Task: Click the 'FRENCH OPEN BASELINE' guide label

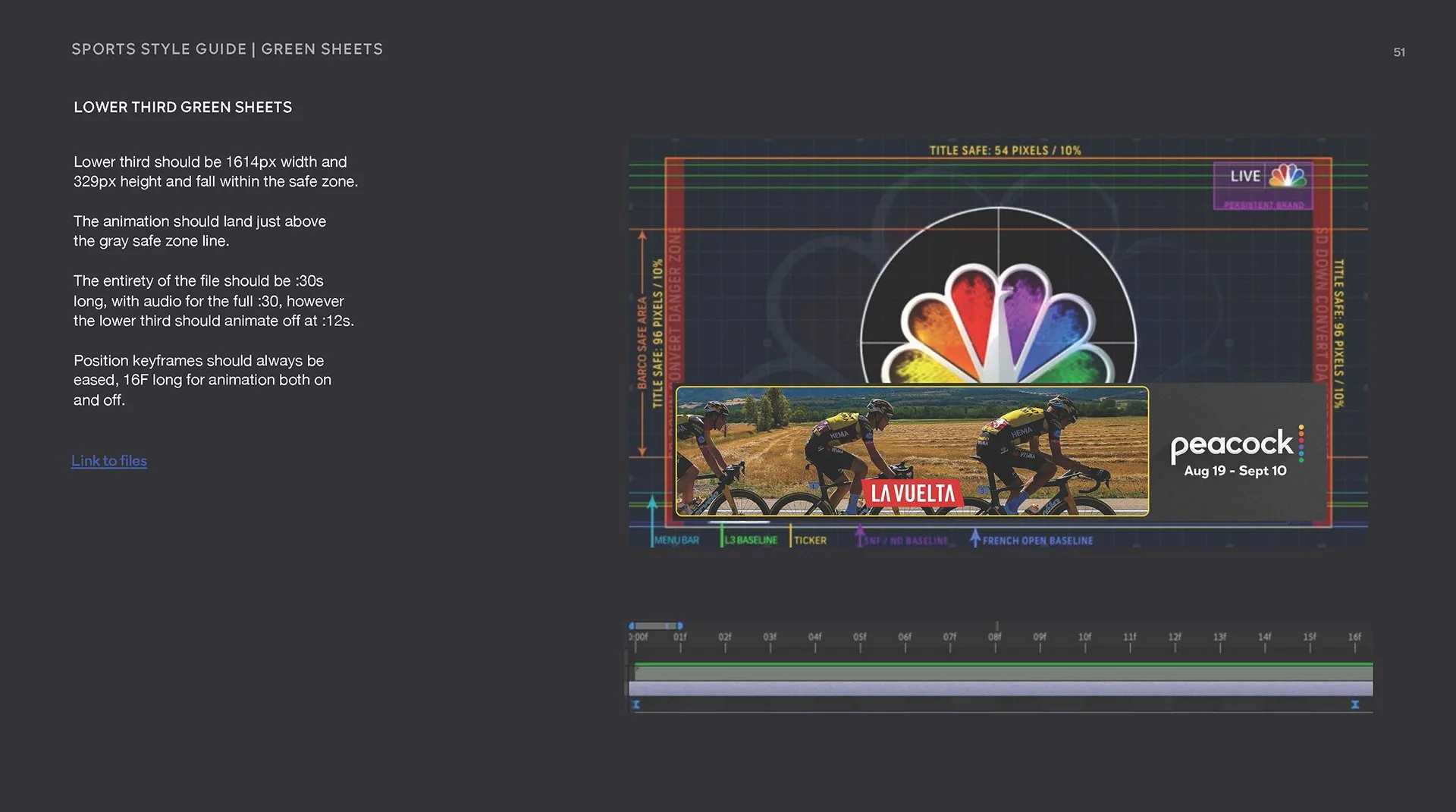Action: (1037, 541)
